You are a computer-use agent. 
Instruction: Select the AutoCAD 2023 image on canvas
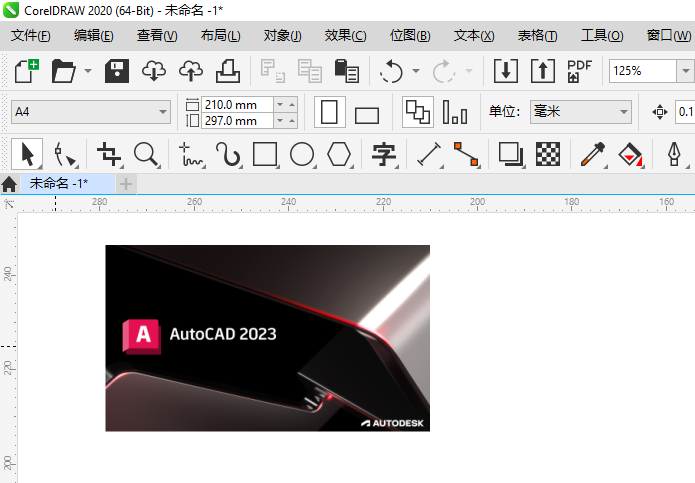(x=267, y=338)
